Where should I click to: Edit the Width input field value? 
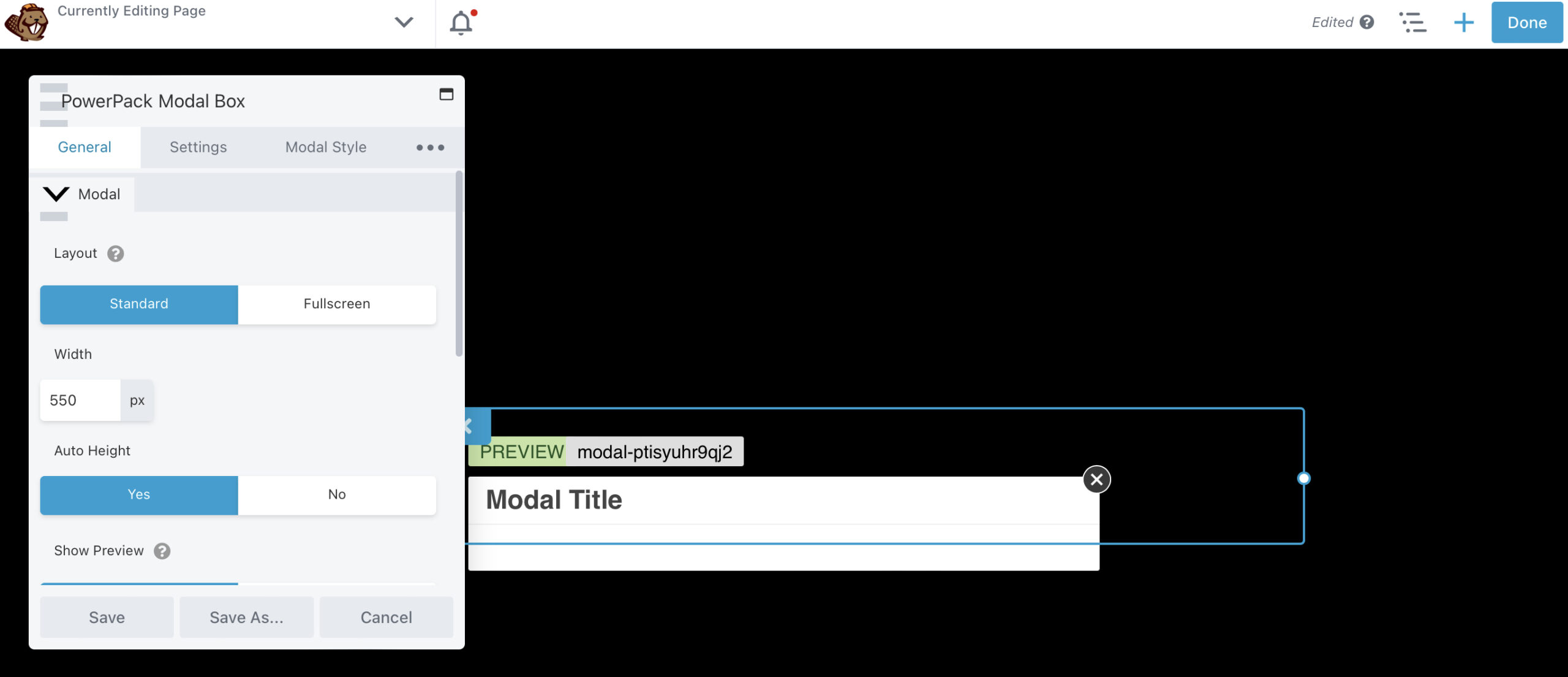(80, 399)
